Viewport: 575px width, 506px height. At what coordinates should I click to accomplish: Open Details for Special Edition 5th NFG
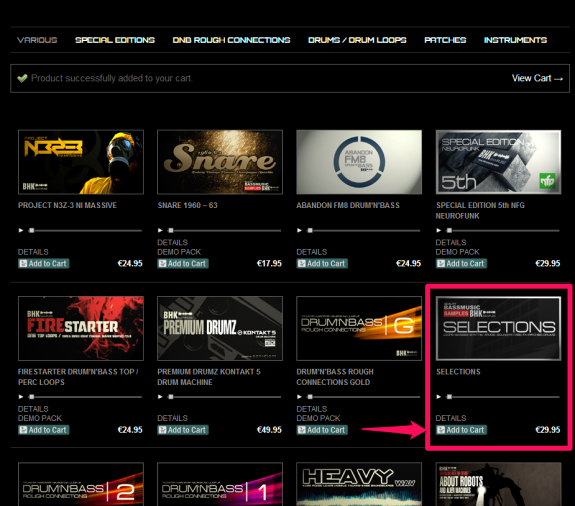click(451, 242)
